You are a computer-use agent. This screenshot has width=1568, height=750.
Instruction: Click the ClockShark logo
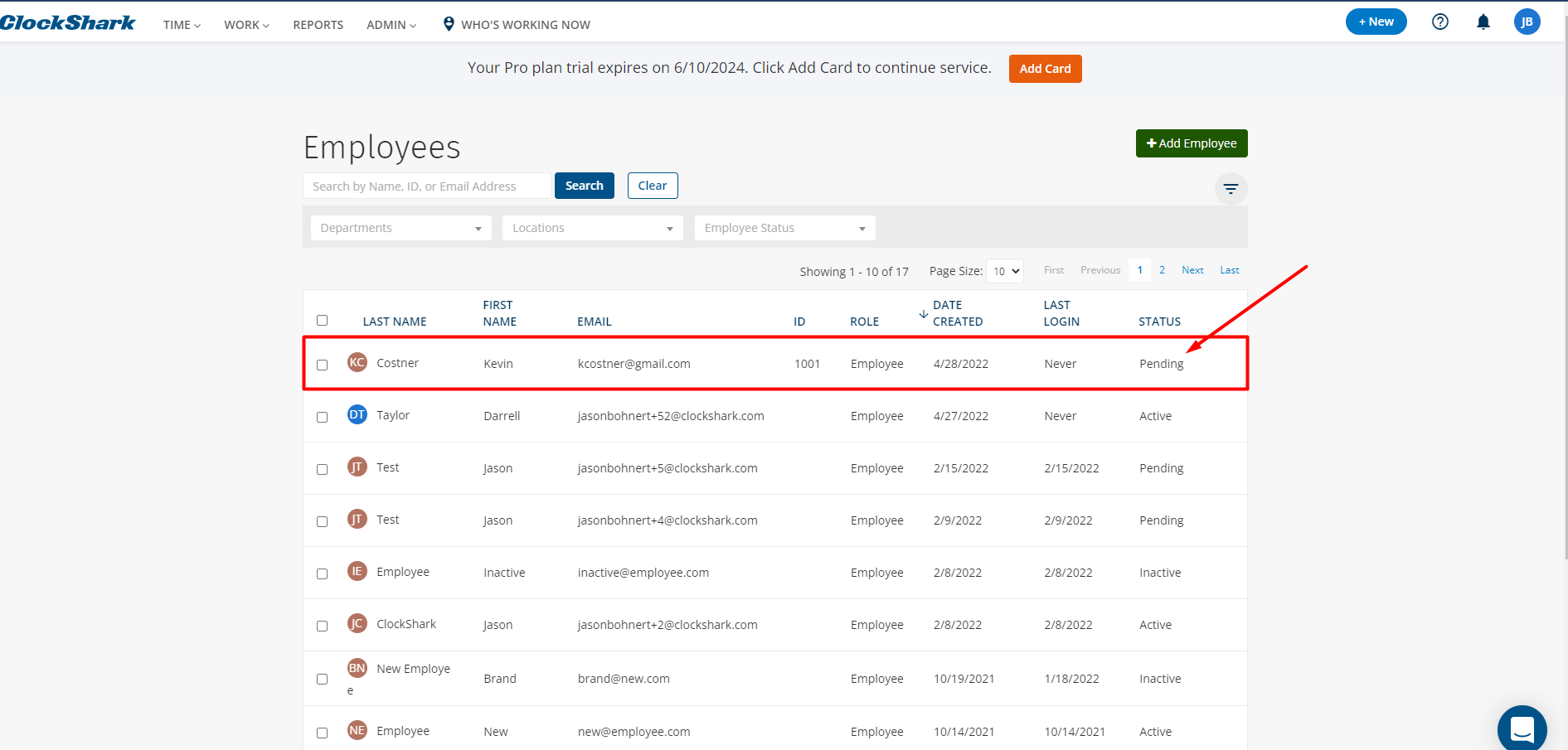(x=68, y=23)
